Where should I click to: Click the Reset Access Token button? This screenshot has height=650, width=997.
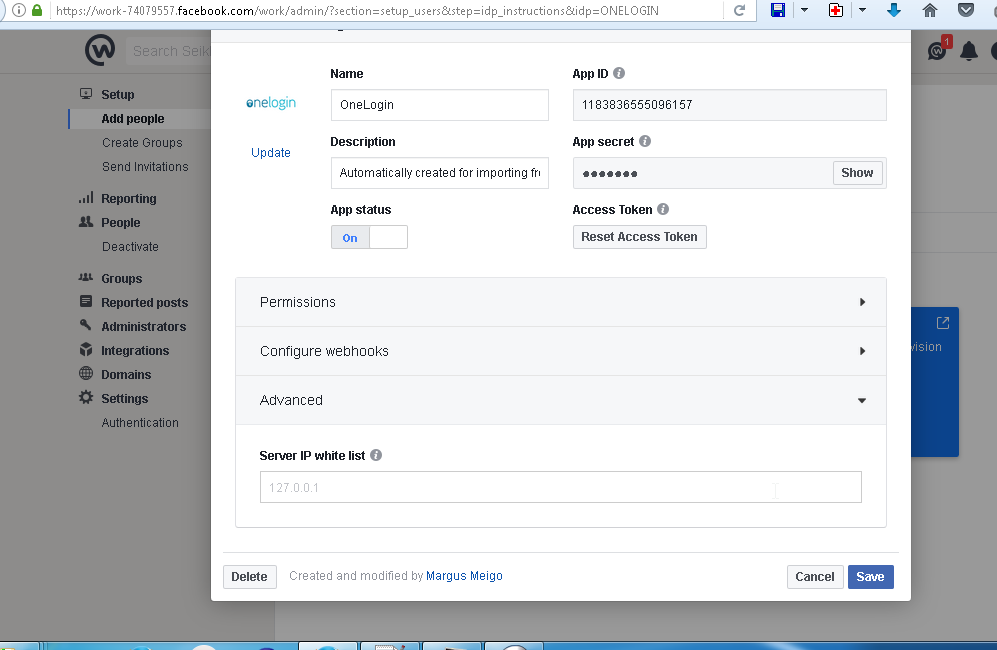[x=639, y=237]
